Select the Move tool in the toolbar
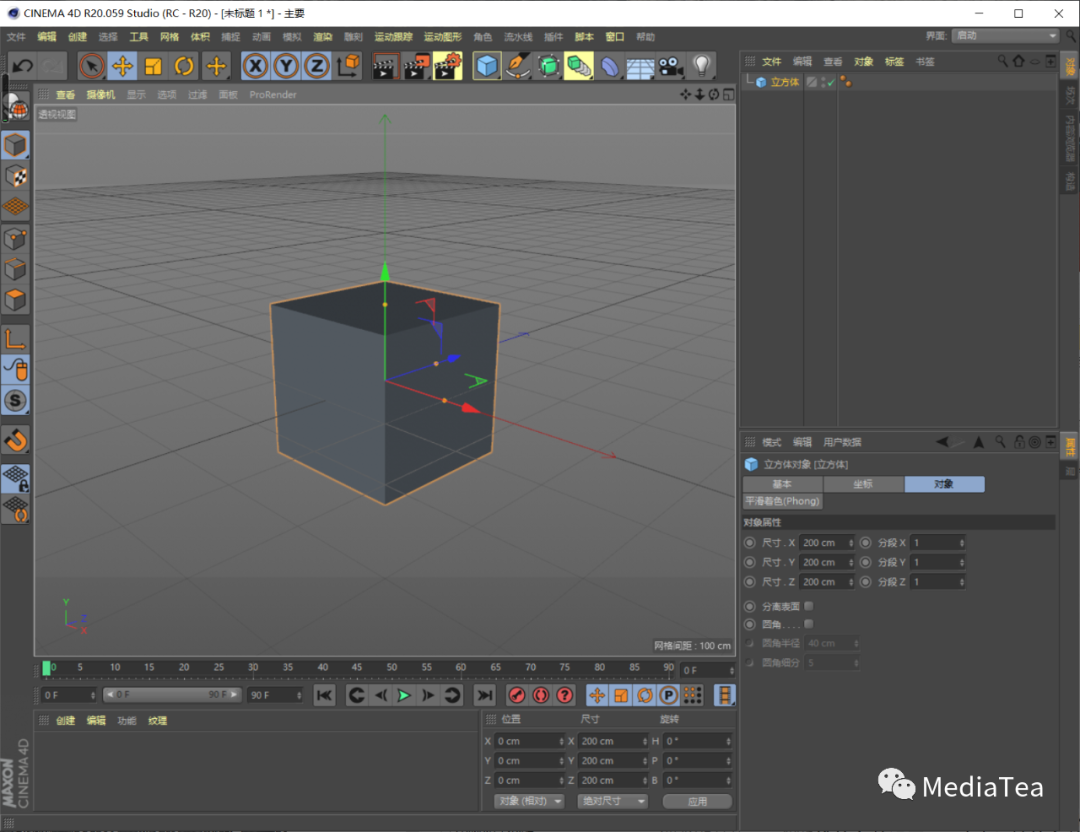 coord(121,65)
